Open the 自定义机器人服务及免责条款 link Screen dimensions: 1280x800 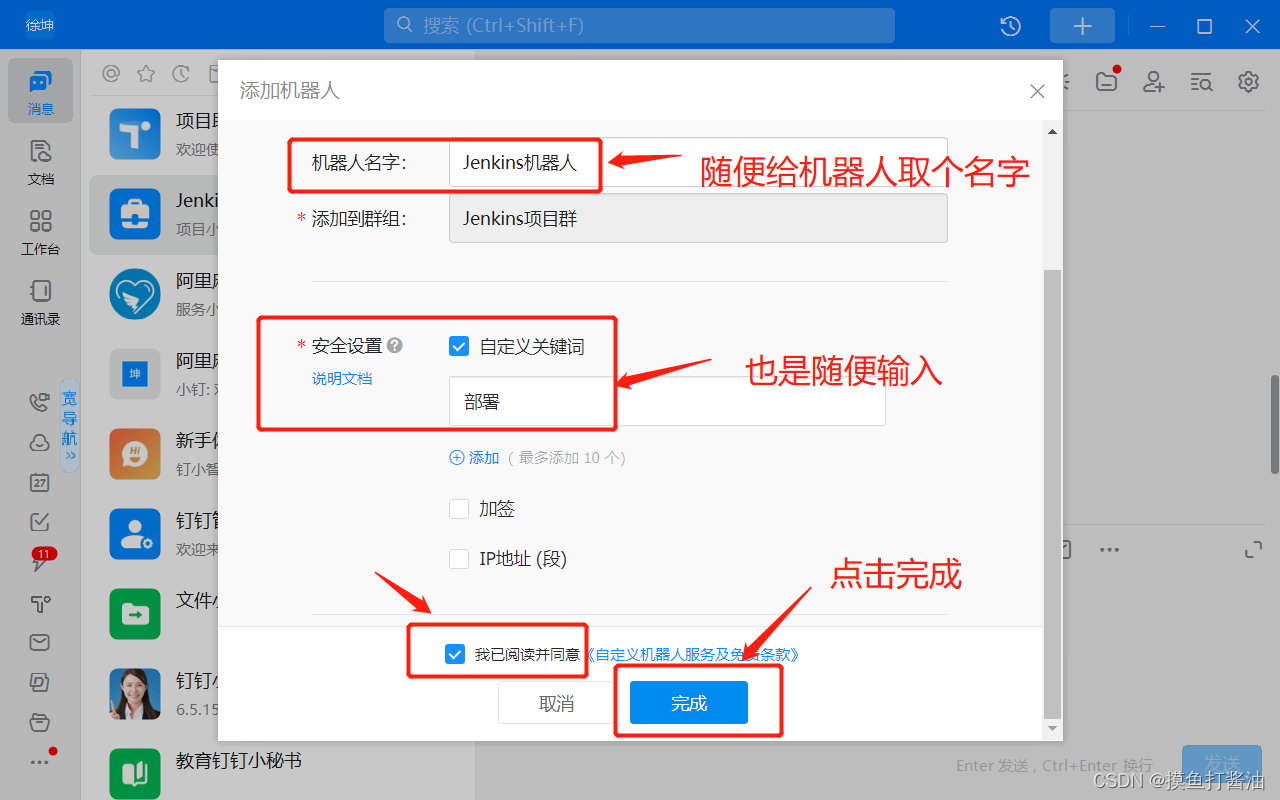pyautogui.click(x=695, y=655)
